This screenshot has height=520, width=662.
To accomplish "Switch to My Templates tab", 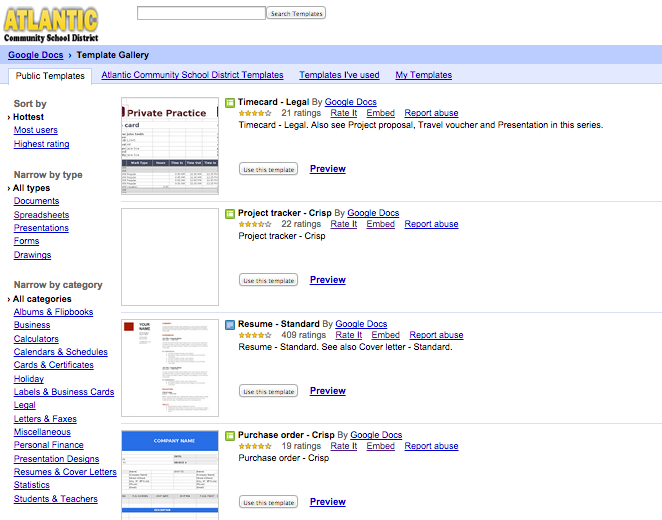I will coord(423,75).
